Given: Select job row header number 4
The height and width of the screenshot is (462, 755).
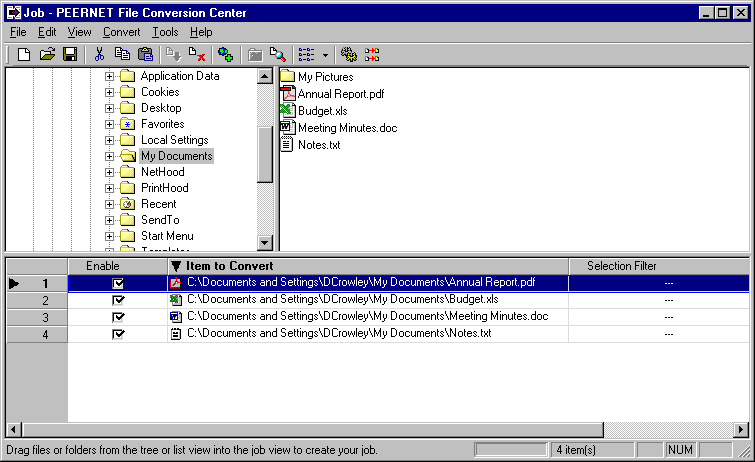Looking at the screenshot, I should click(x=37, y=334).
